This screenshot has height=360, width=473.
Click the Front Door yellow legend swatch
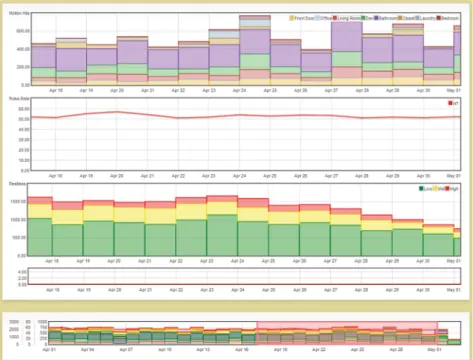(x=292, y=18)
